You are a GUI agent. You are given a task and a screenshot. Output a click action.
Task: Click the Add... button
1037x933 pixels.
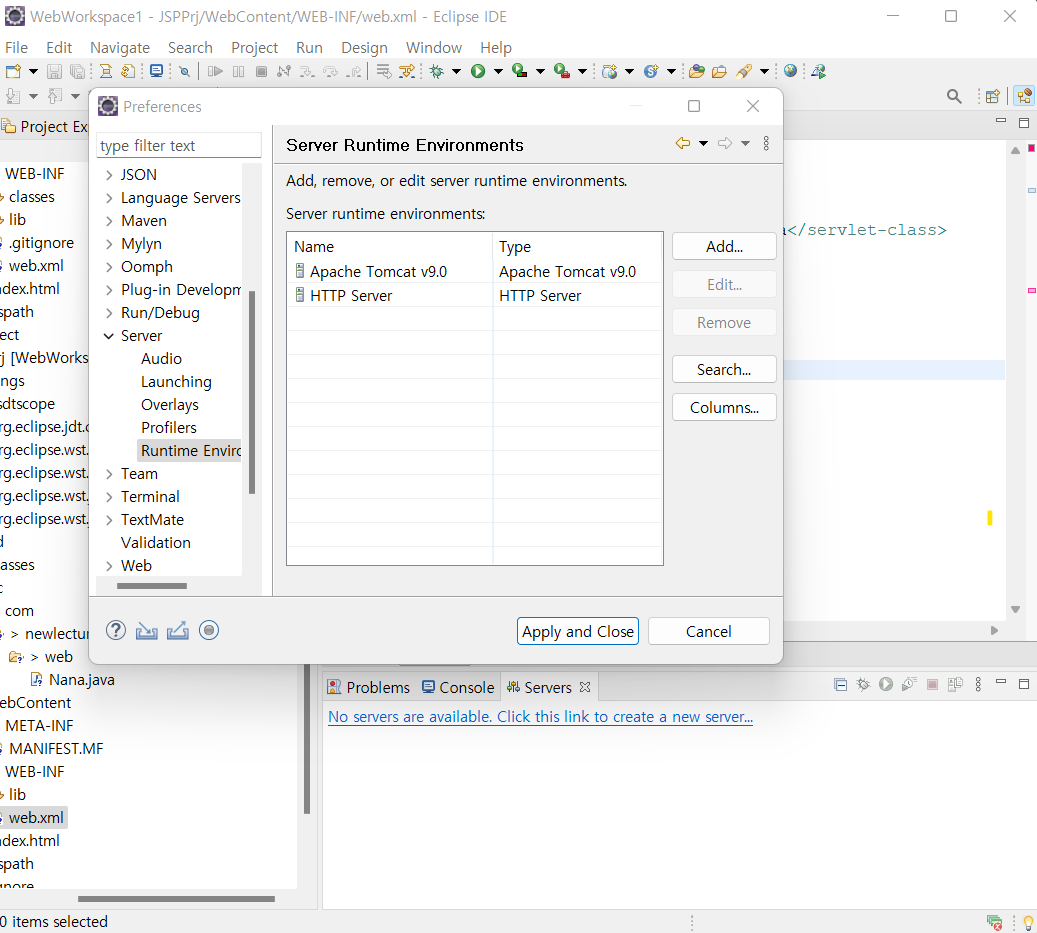point(724,247)
